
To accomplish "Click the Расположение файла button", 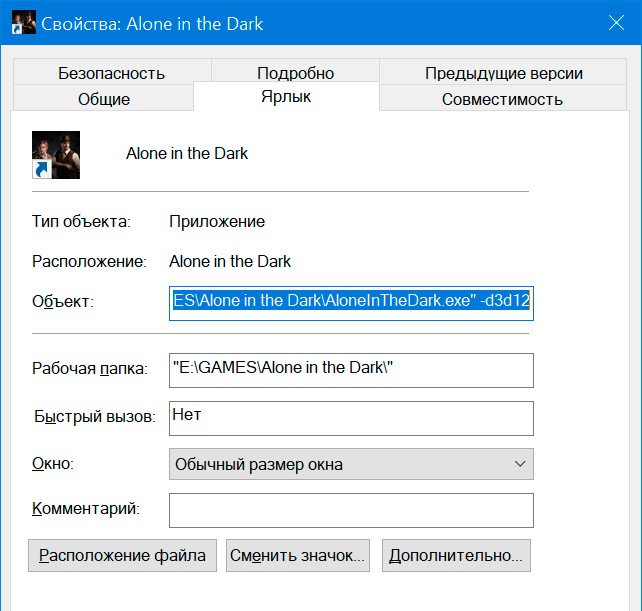I will point(122,555).
